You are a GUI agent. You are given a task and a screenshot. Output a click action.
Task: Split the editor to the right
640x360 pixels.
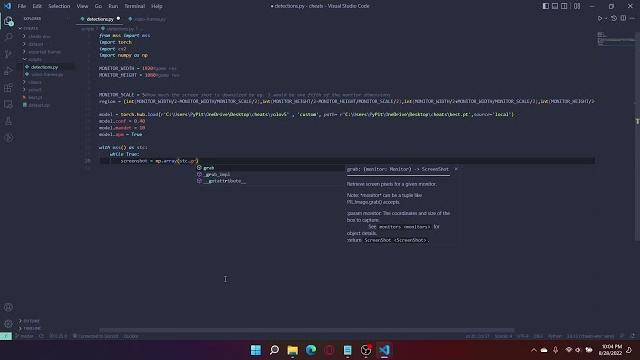(x=623, y=18)
